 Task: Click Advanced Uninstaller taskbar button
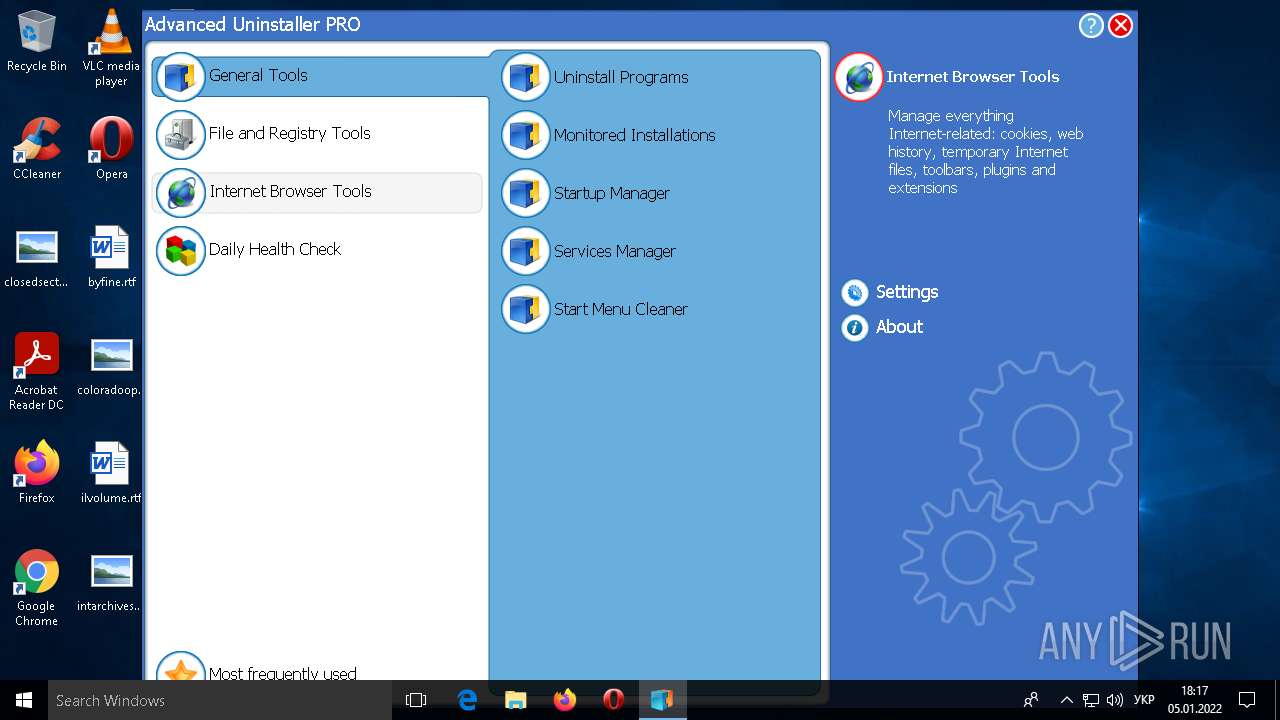[x=662, y=700]
